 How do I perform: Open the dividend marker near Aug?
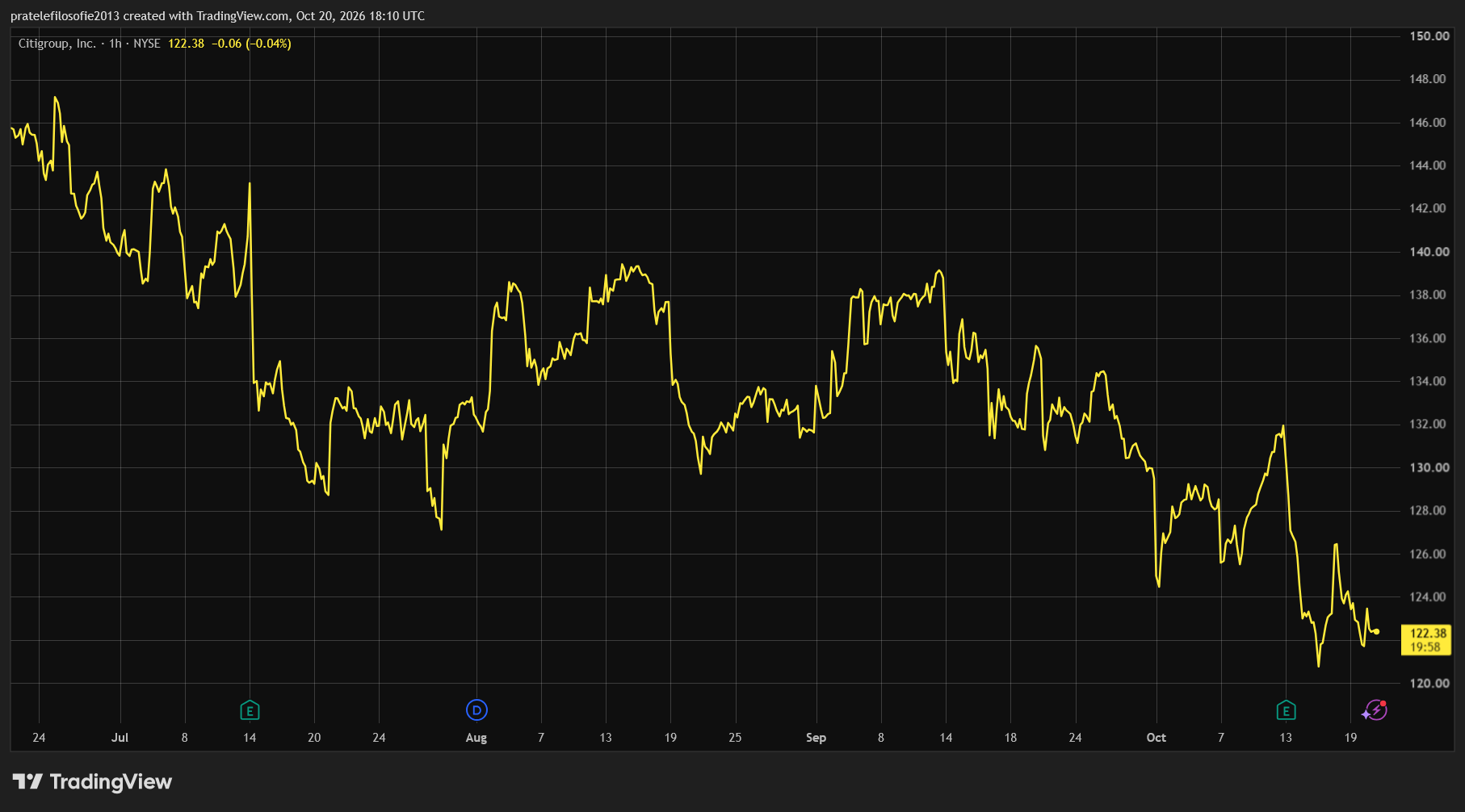click(x=476, y=710)
